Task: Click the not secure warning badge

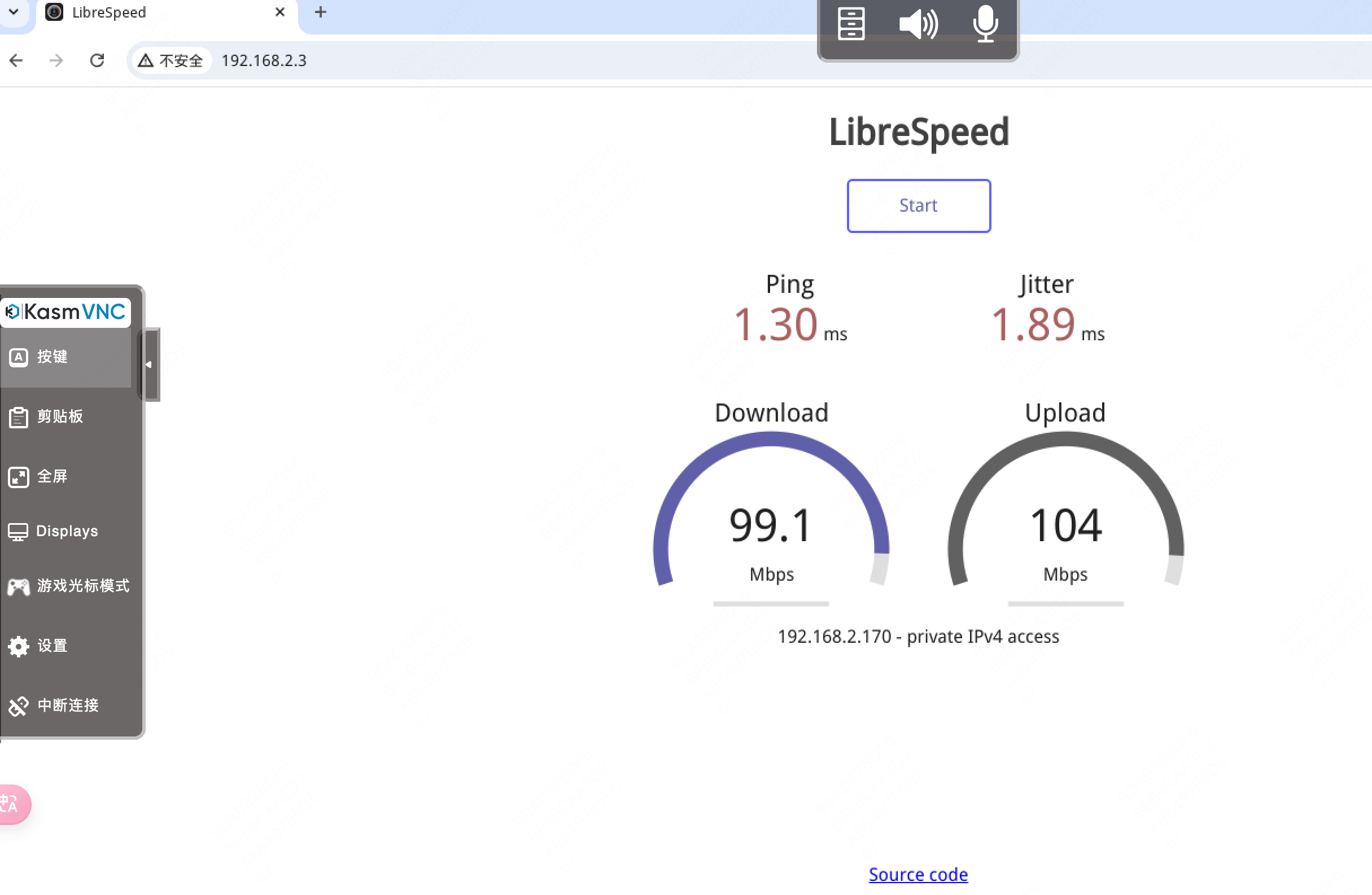Action: [x=171, y=60]
